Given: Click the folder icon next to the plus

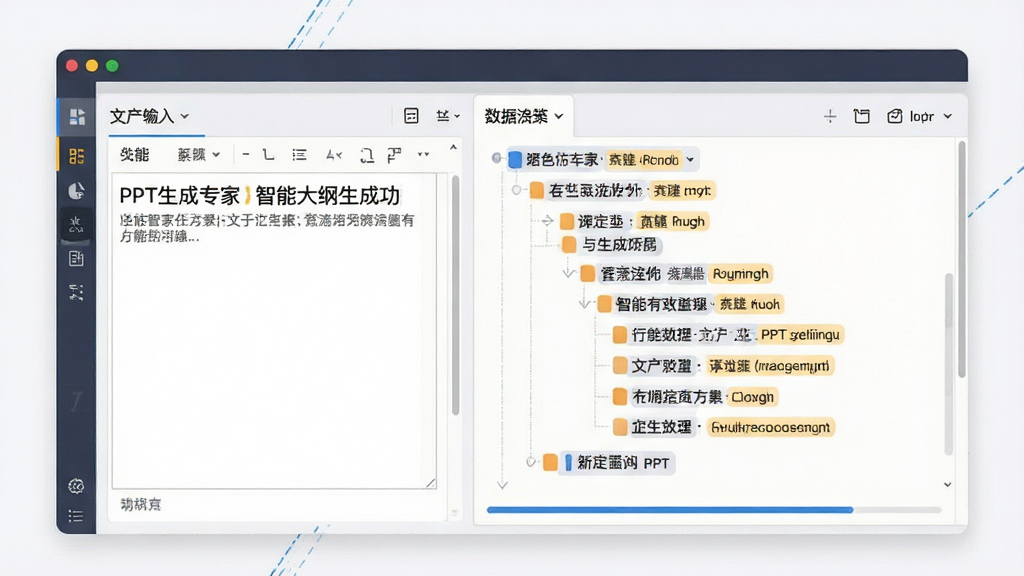Looking at the screenshot, I should [861, 116].
